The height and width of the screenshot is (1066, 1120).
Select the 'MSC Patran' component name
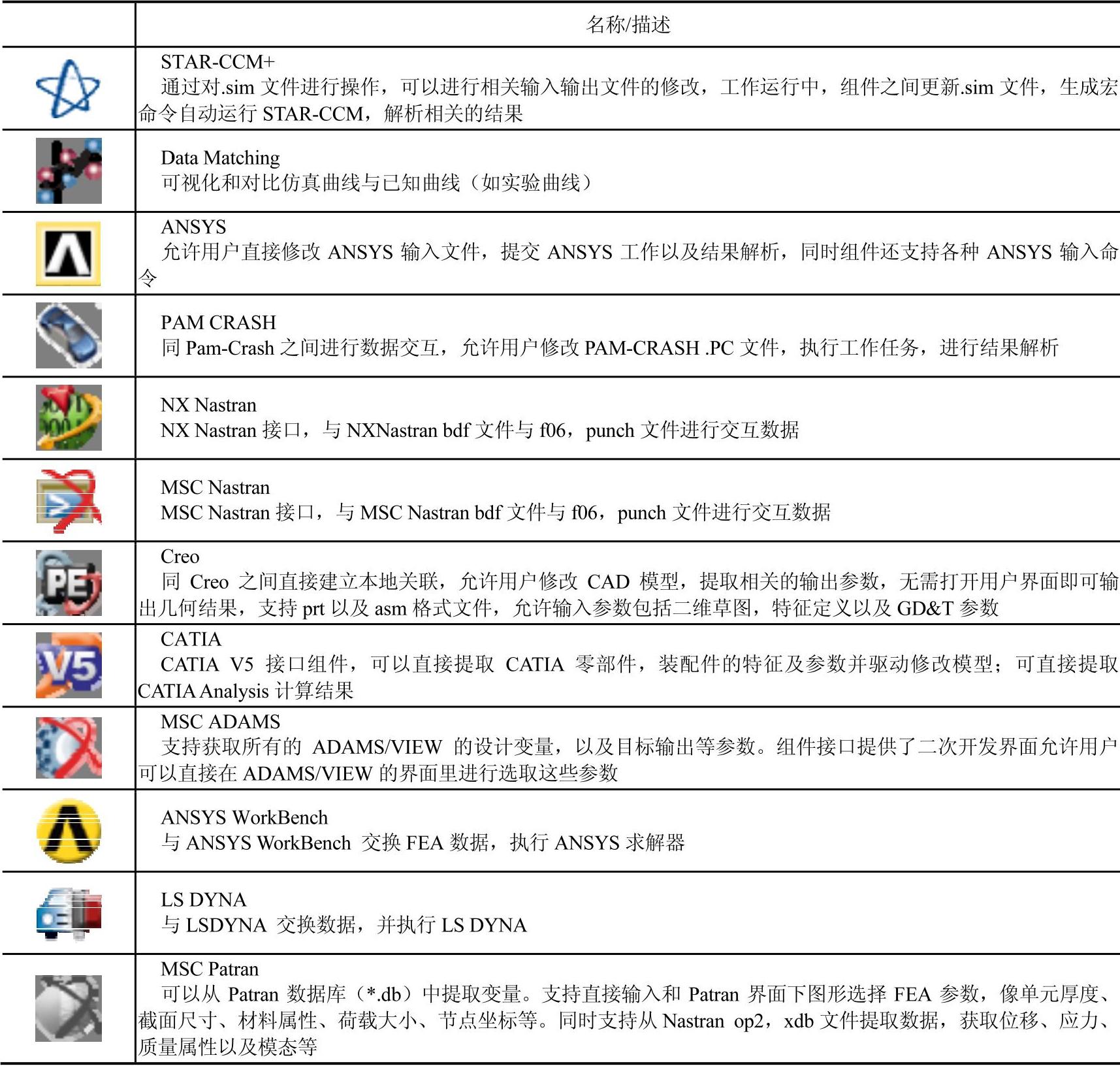(210, 969)
